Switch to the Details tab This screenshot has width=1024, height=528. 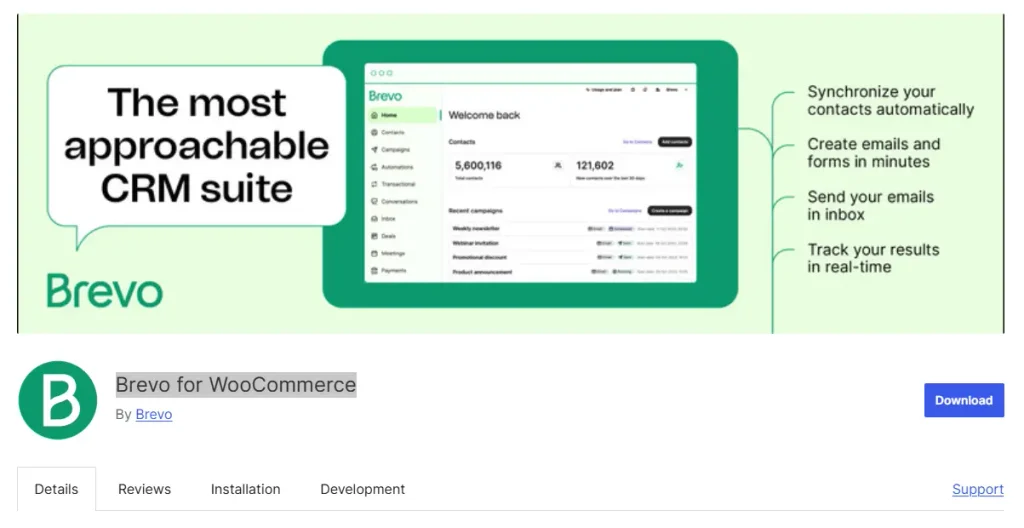tap(56, 489)
